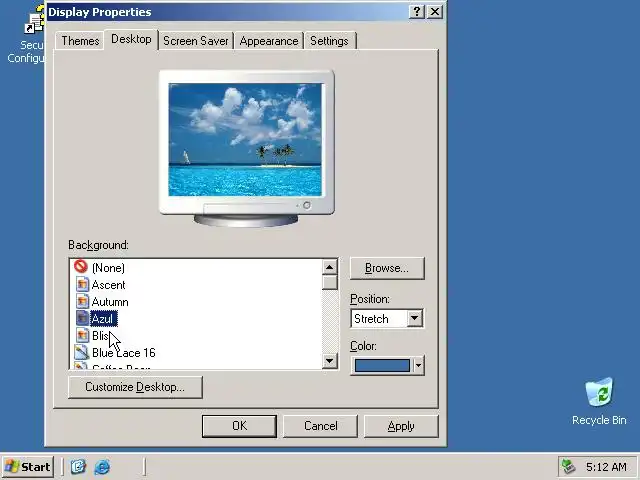Switch to the Themes tab

[x=80, y=41]
